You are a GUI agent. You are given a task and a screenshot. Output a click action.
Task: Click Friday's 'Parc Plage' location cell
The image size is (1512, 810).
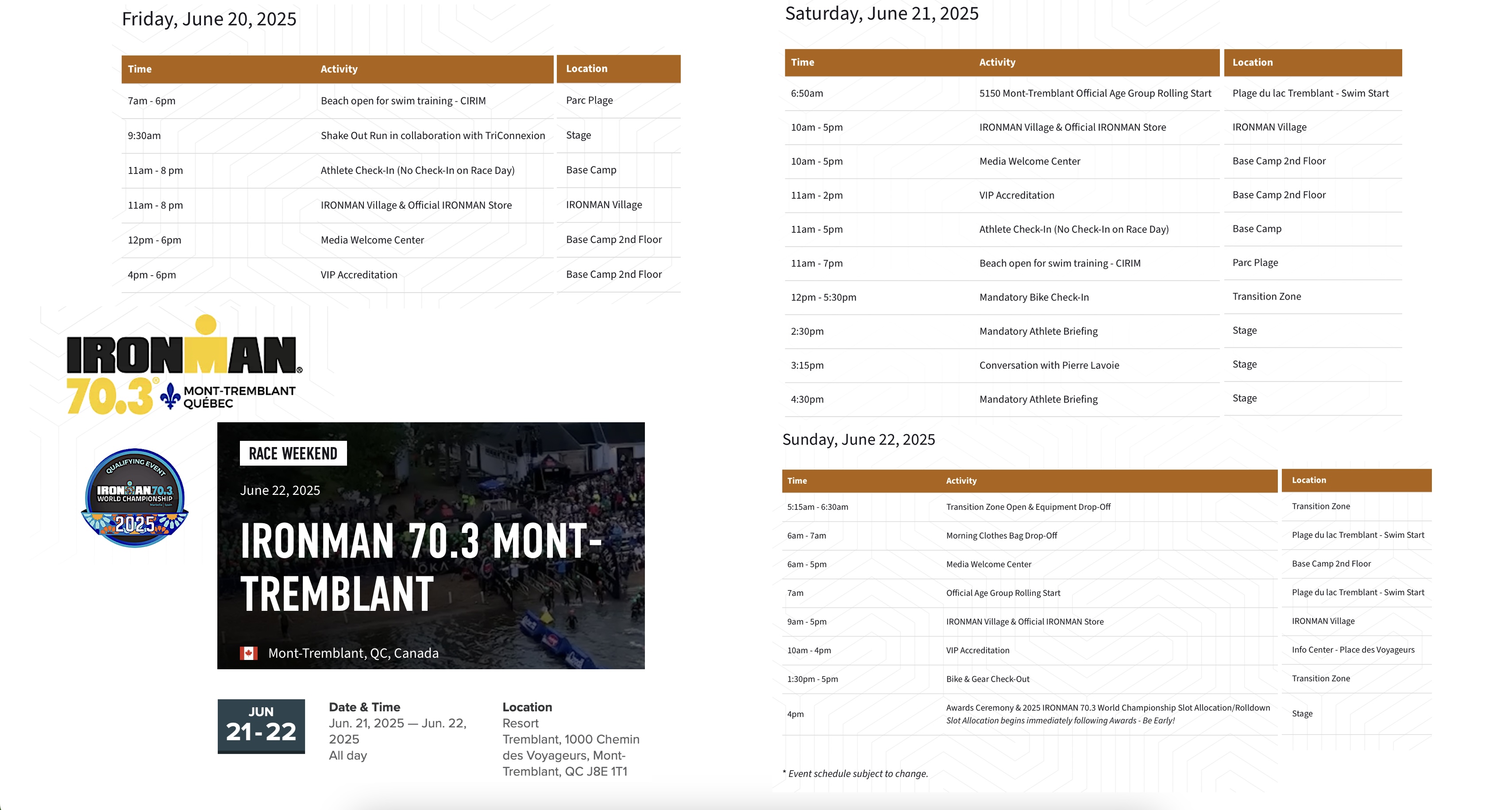(x=589, y=100)
